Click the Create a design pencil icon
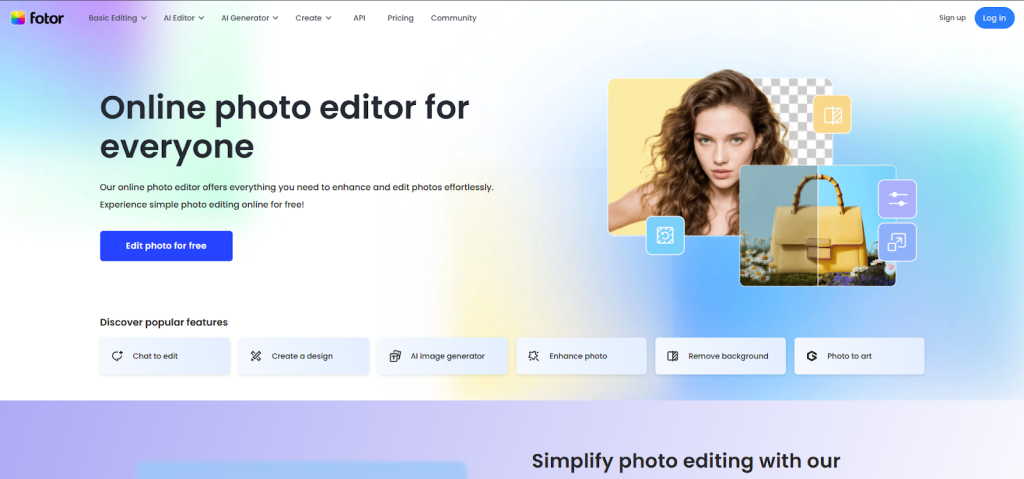This screenshot has height=479, width=1024. pos(256,356)
